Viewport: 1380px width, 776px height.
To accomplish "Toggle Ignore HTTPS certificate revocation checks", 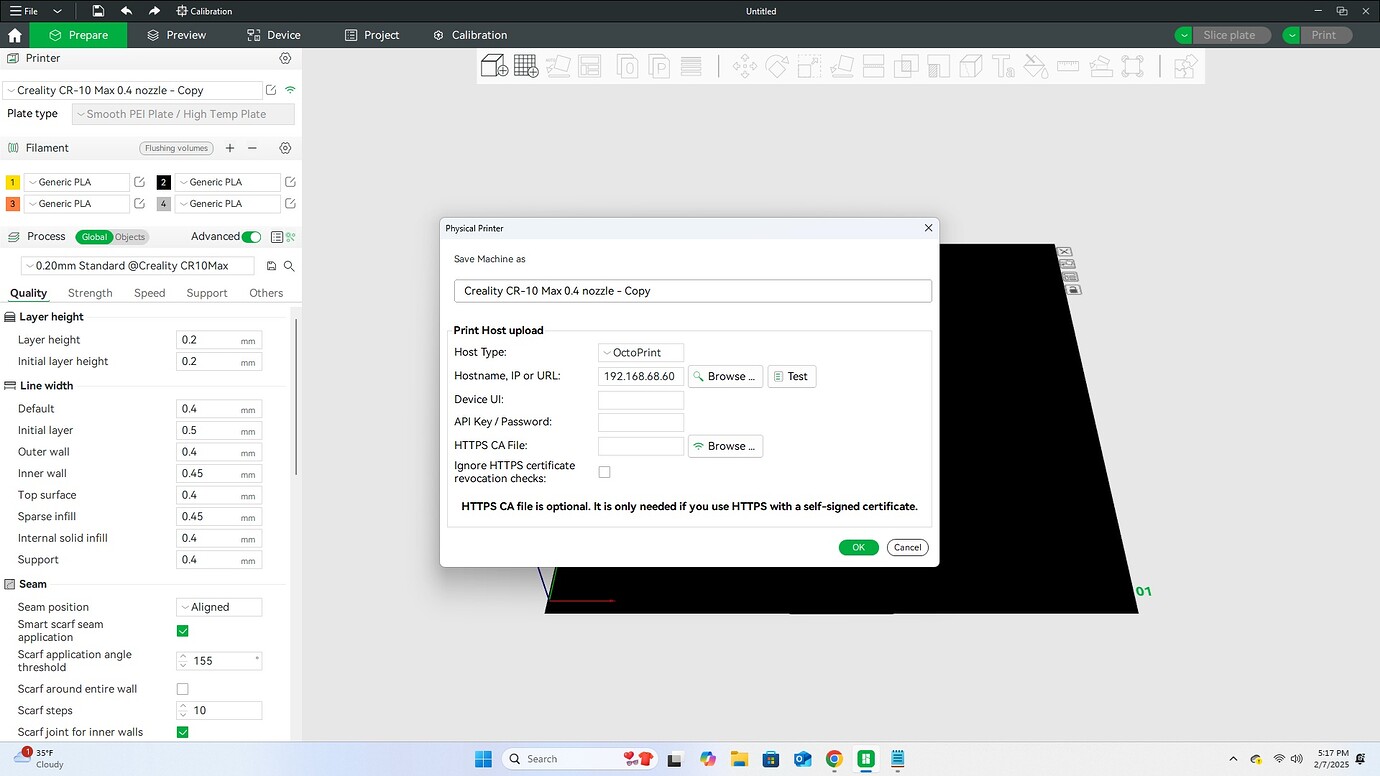I will 604,471.
